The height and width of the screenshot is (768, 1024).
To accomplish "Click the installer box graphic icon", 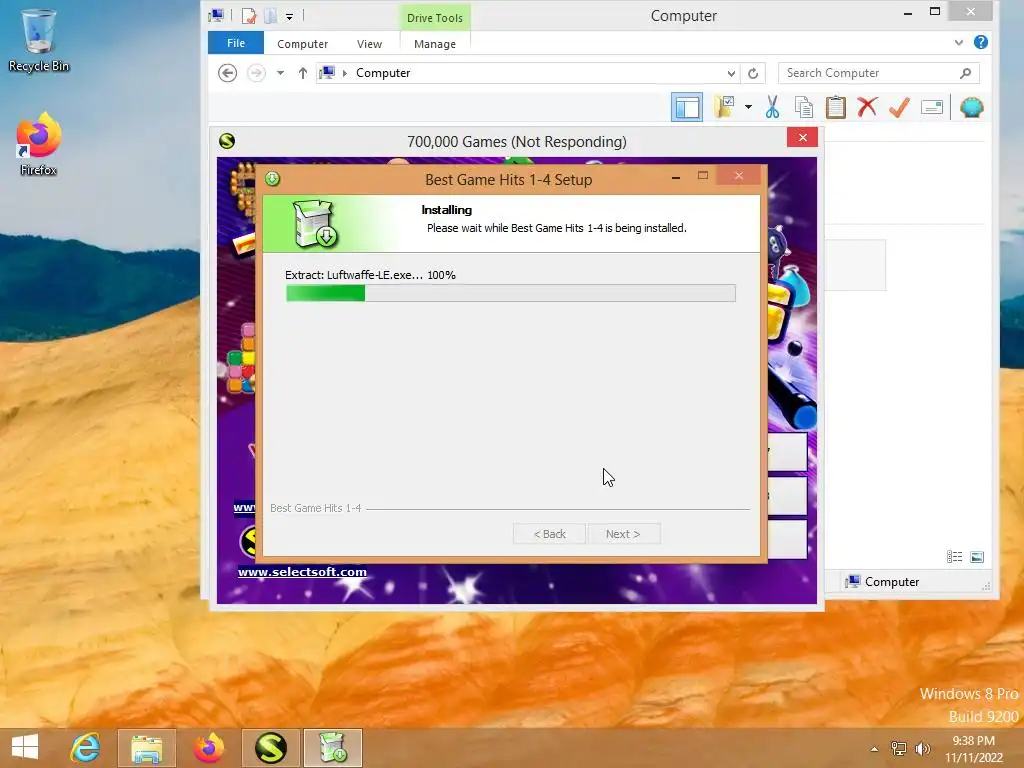I will pyautogui.click(x=315, y=223).
